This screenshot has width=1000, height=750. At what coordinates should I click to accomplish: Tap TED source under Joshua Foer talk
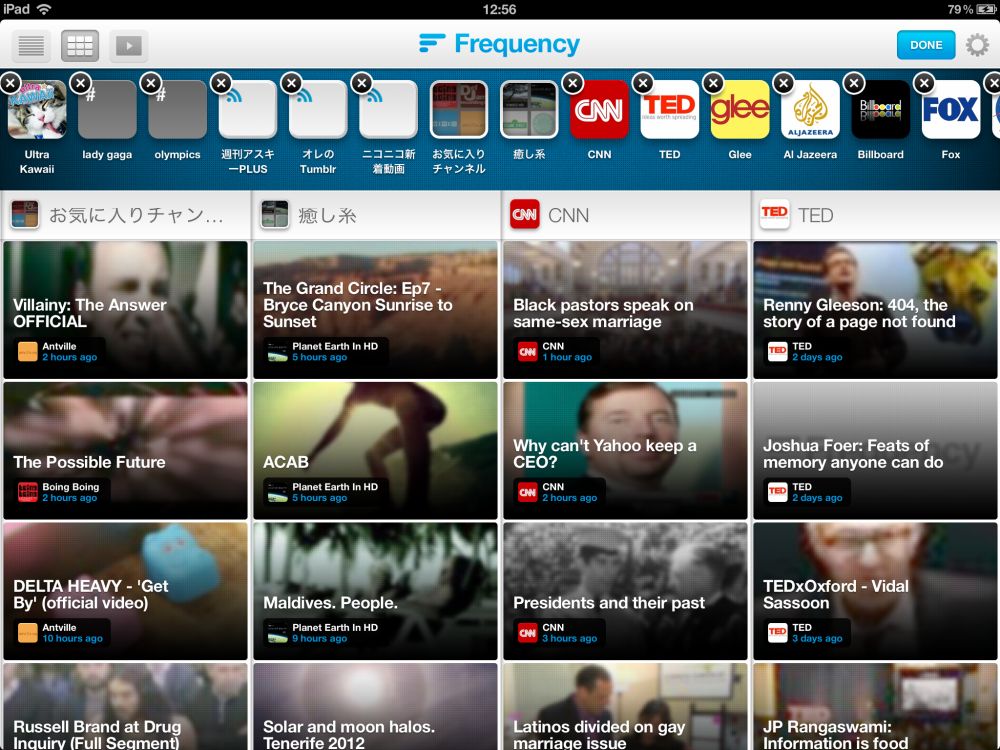[x=807, y=492]
